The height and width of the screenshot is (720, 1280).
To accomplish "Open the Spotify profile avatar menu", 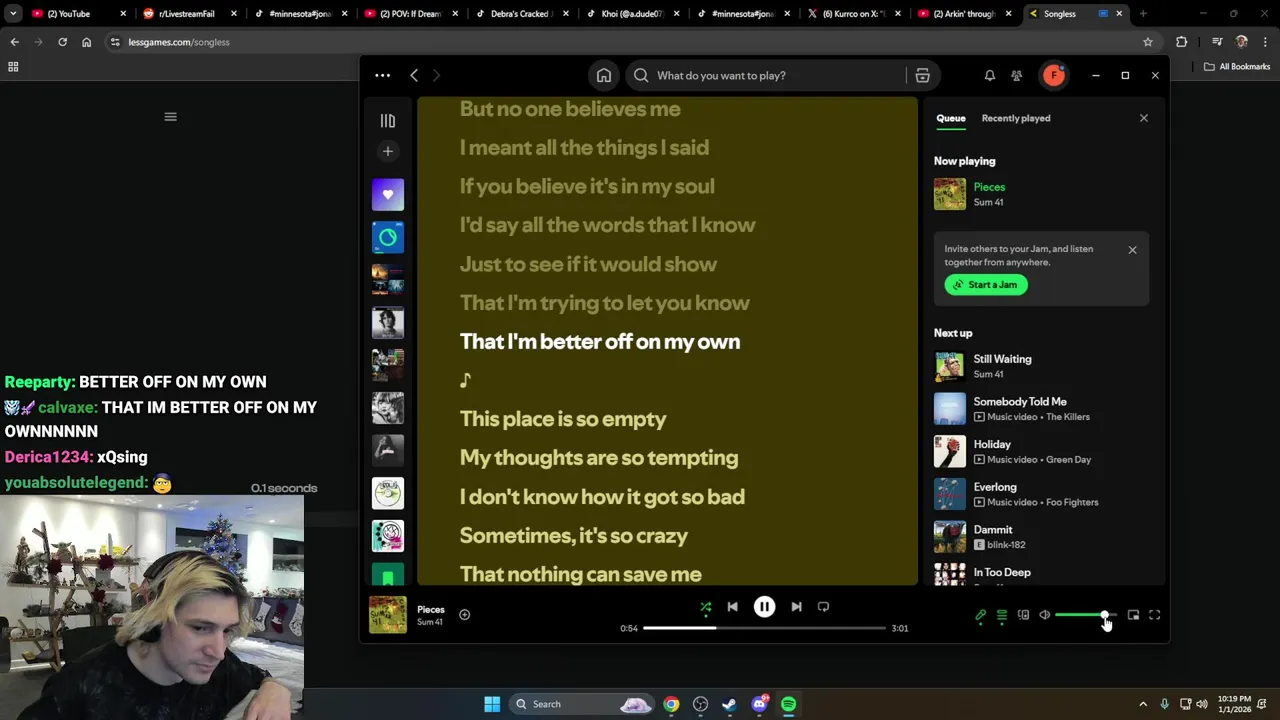I will point(1053,75).
